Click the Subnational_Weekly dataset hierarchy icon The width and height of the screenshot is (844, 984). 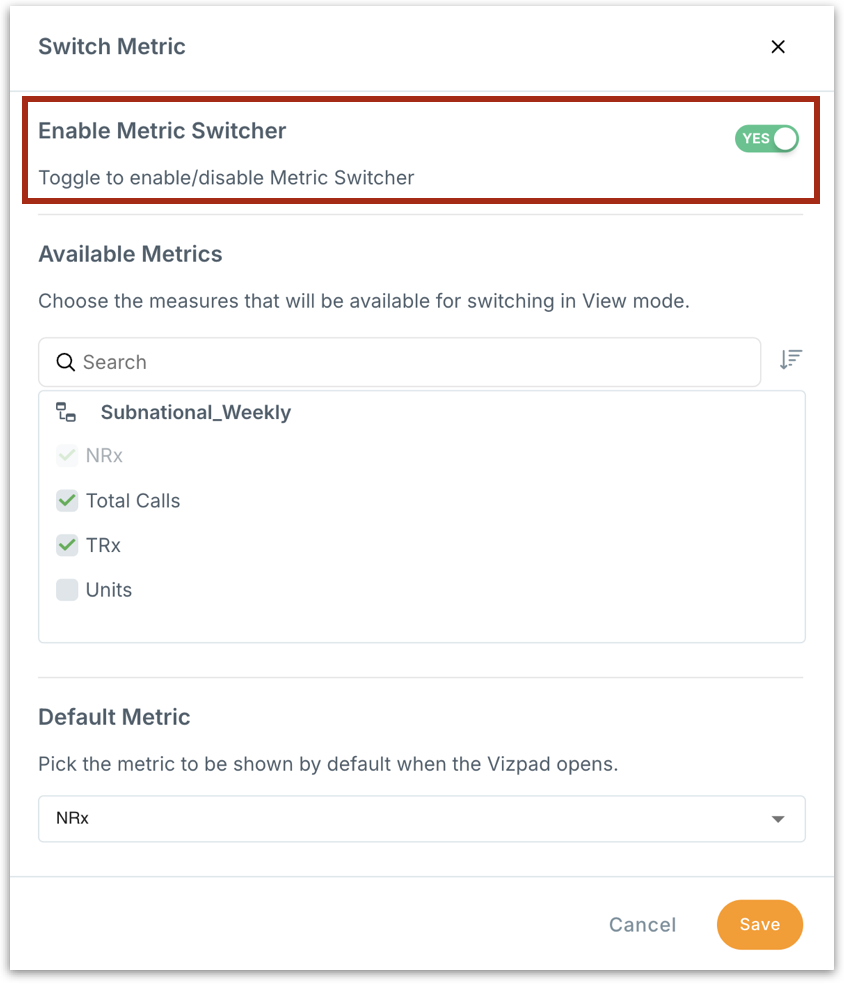[66, 412]
